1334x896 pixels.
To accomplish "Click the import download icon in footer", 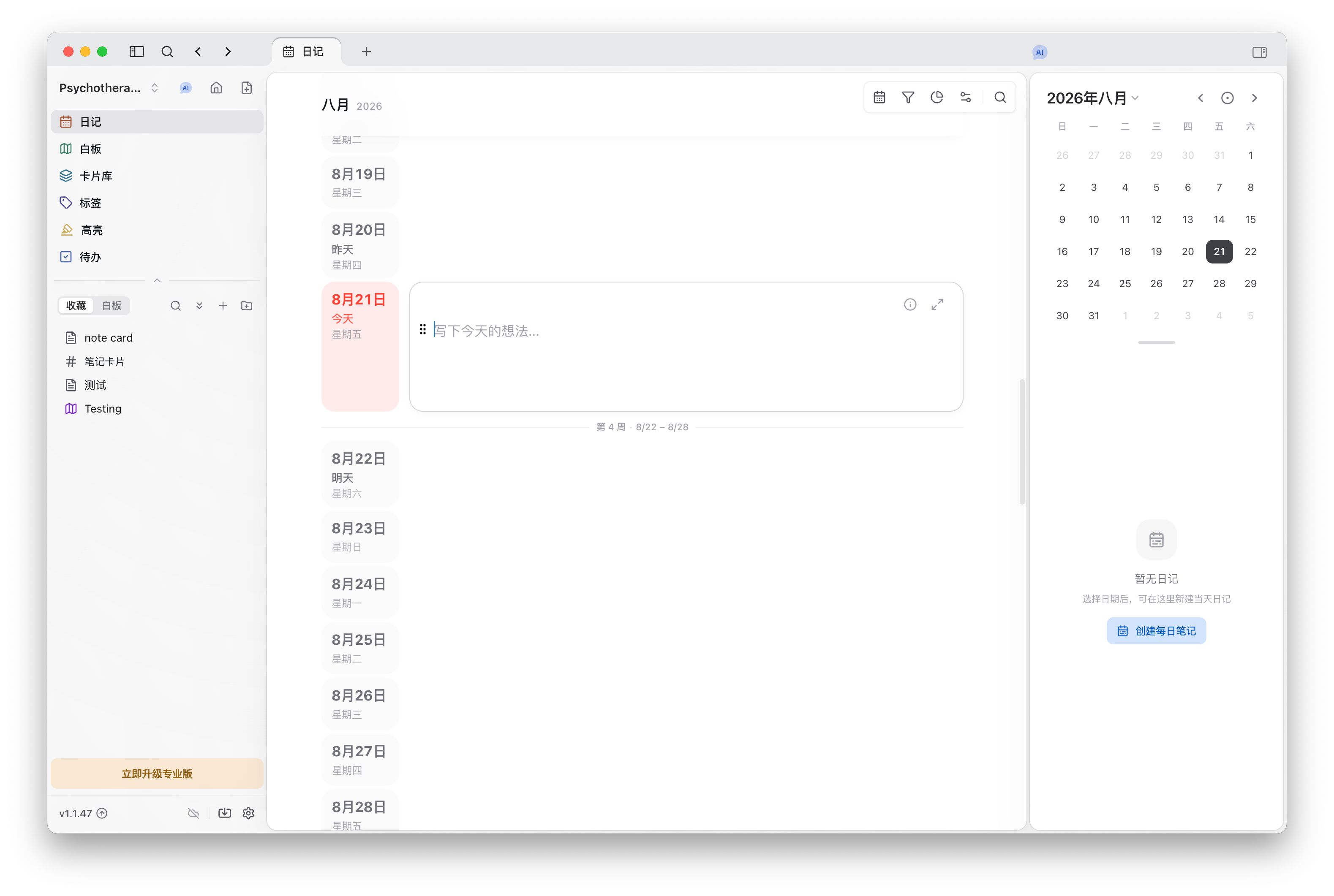I will (225, 813).
